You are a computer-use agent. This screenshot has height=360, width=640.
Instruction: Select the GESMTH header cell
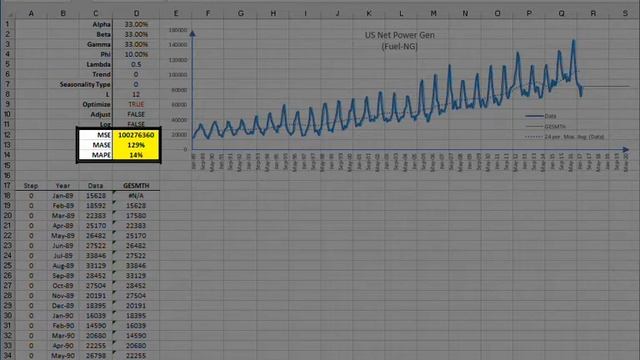(x=136, y=185)
